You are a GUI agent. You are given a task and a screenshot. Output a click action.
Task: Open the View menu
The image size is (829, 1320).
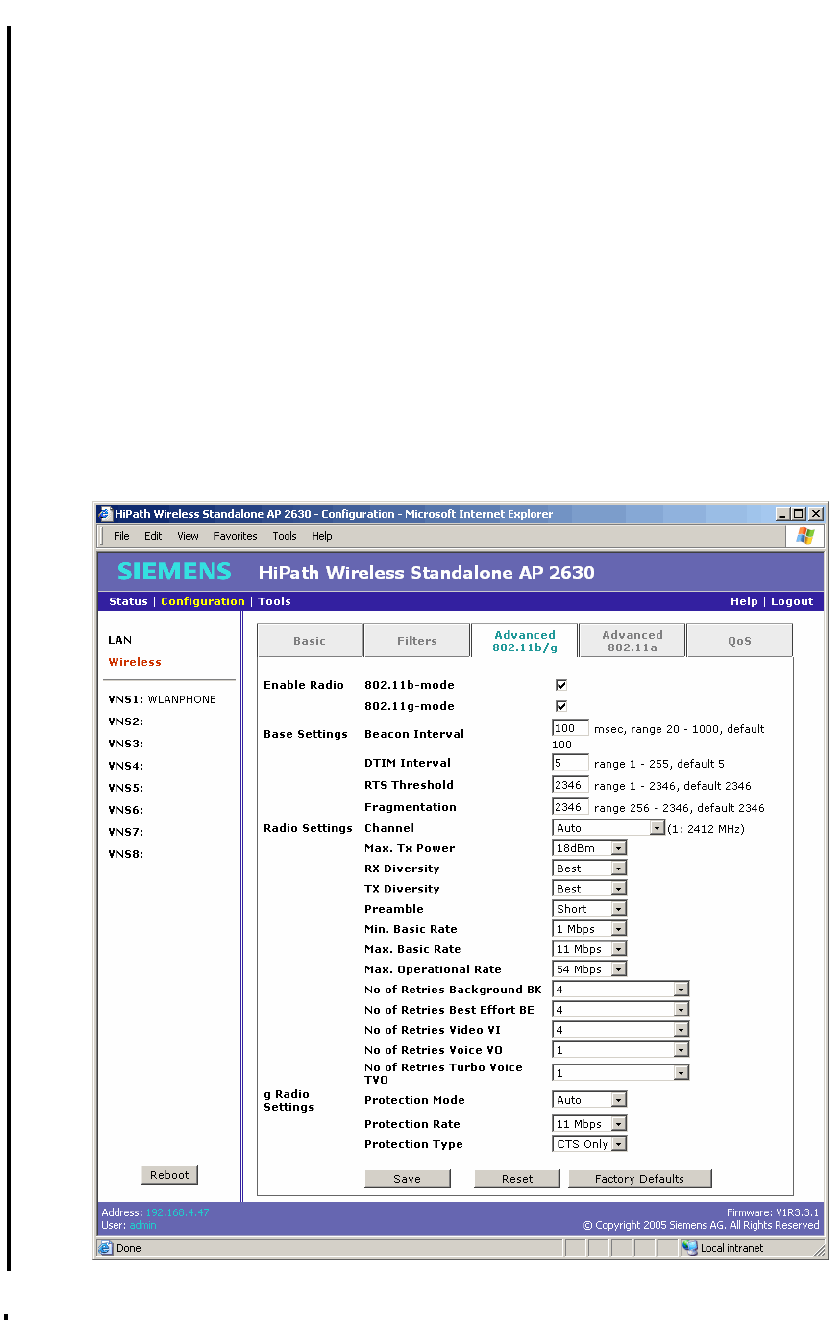tap(188, 536)
